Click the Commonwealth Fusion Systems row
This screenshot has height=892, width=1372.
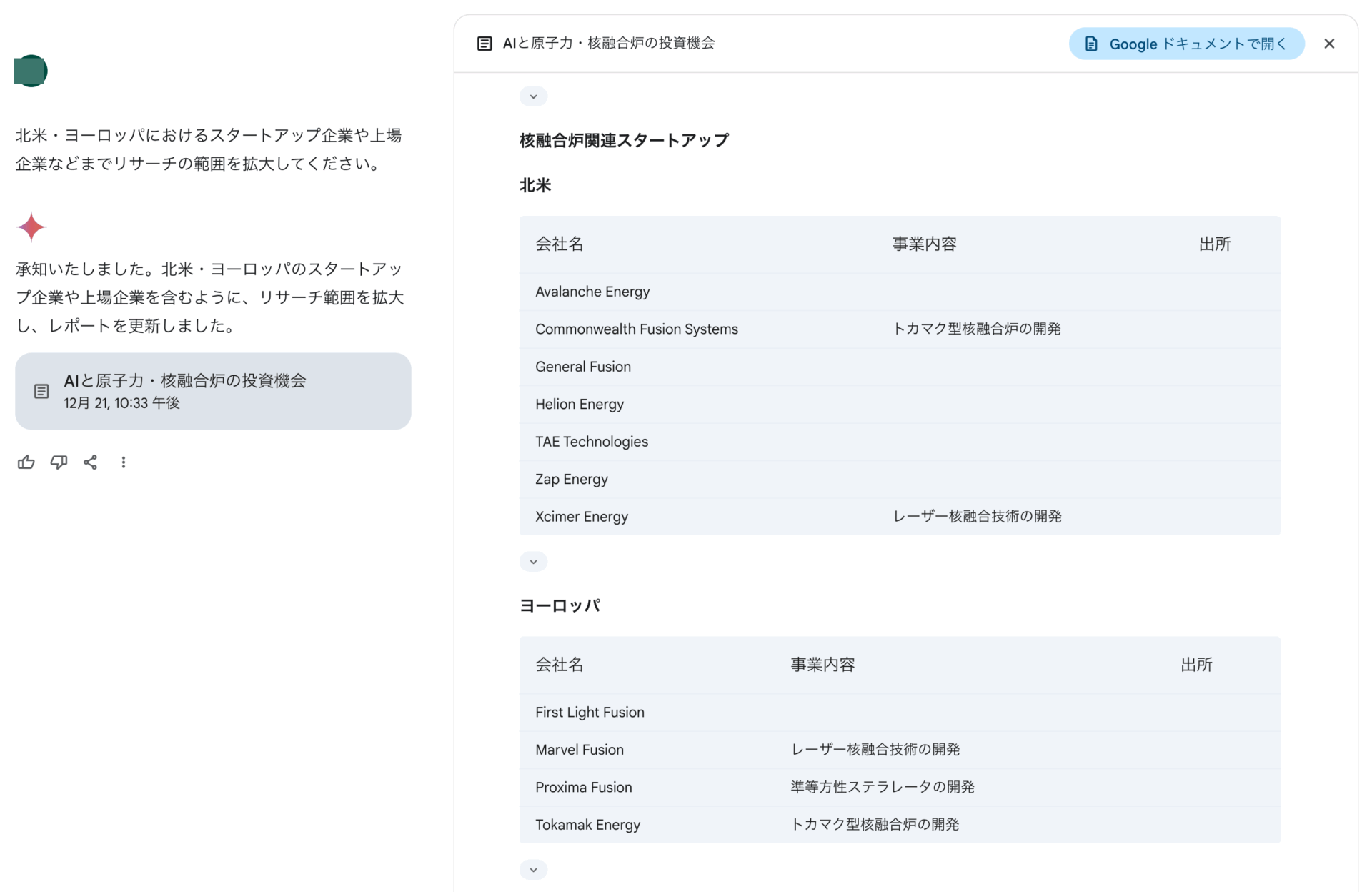(636, 329)
